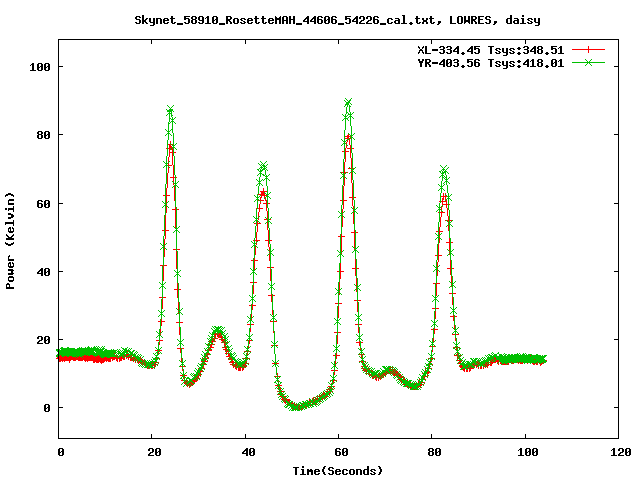Click the y-axis tick label 80

[44, 135]
